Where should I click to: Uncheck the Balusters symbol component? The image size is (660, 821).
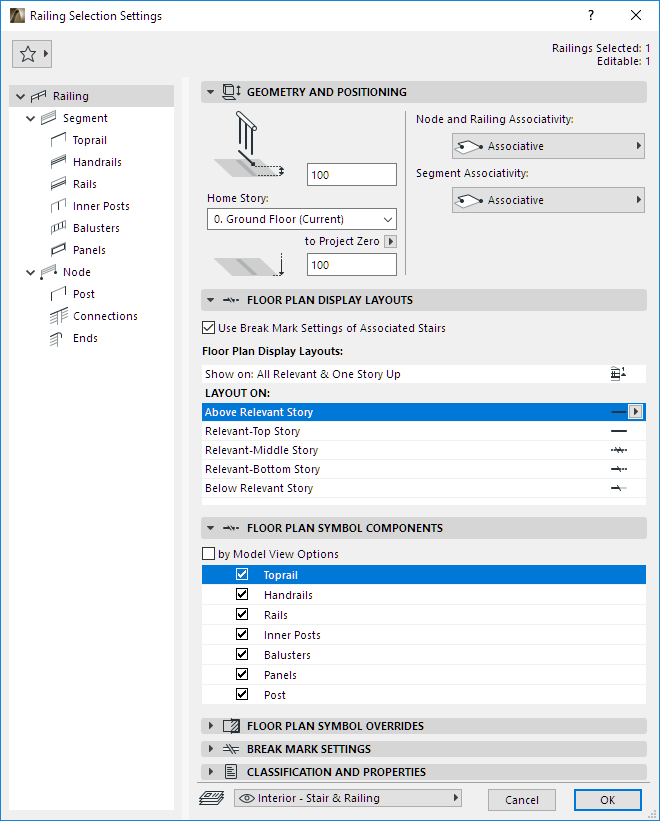tap(242, 655)
